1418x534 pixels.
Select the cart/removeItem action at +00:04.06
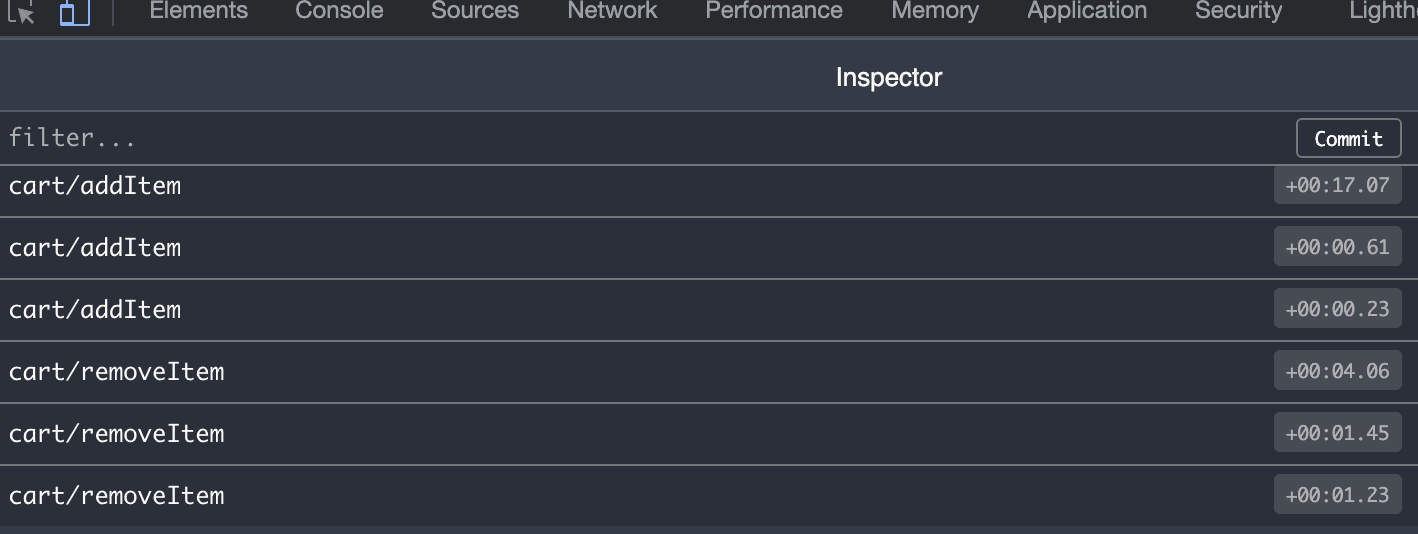point(709,372)
